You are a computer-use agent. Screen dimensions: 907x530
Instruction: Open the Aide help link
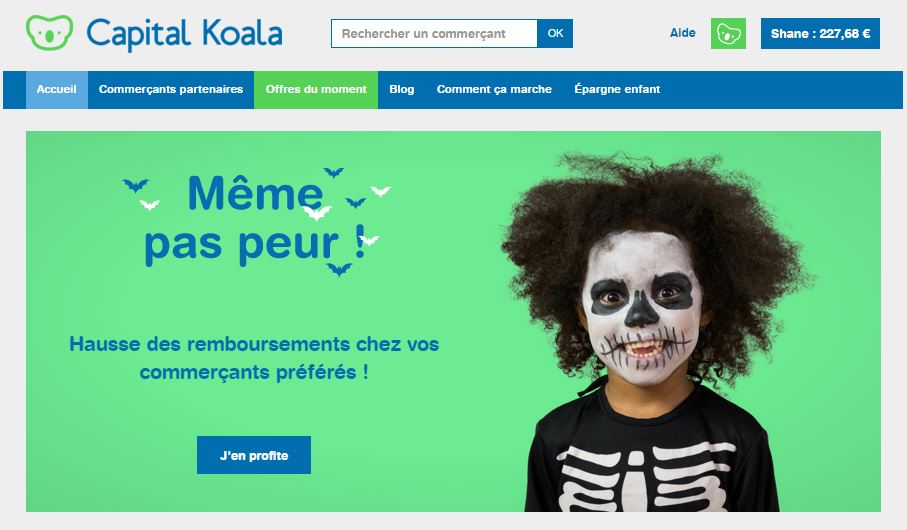683,33
